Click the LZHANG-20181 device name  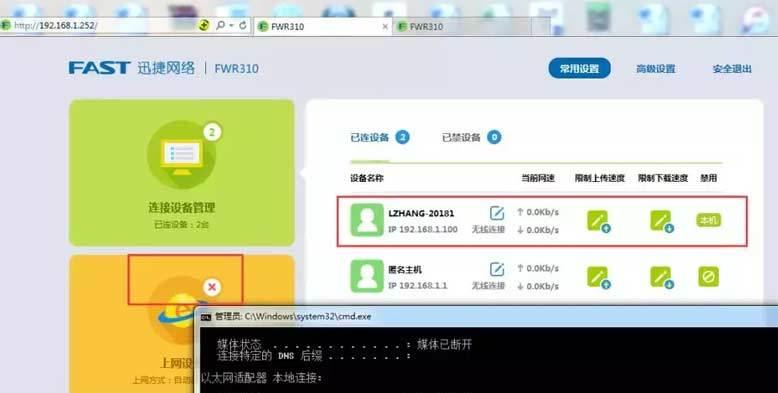[421, 213]
